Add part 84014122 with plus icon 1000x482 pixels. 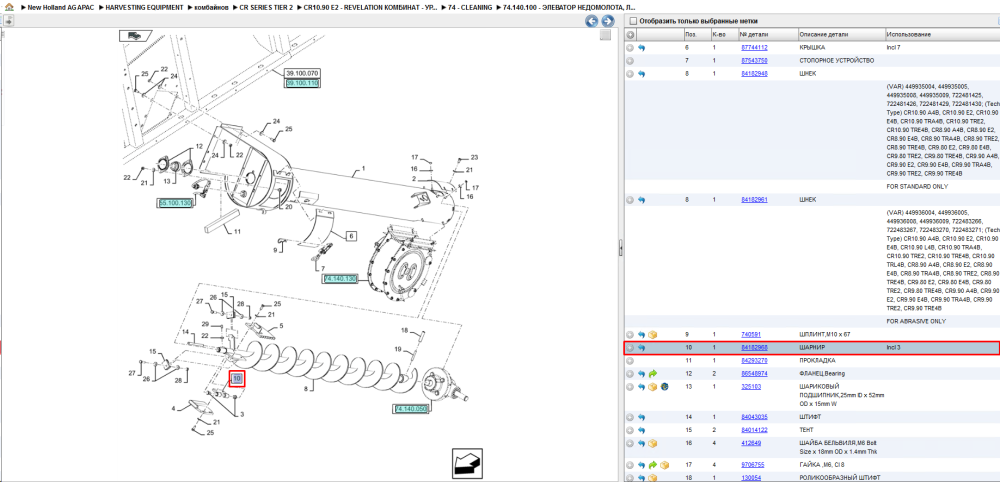[x=630, y=430]
